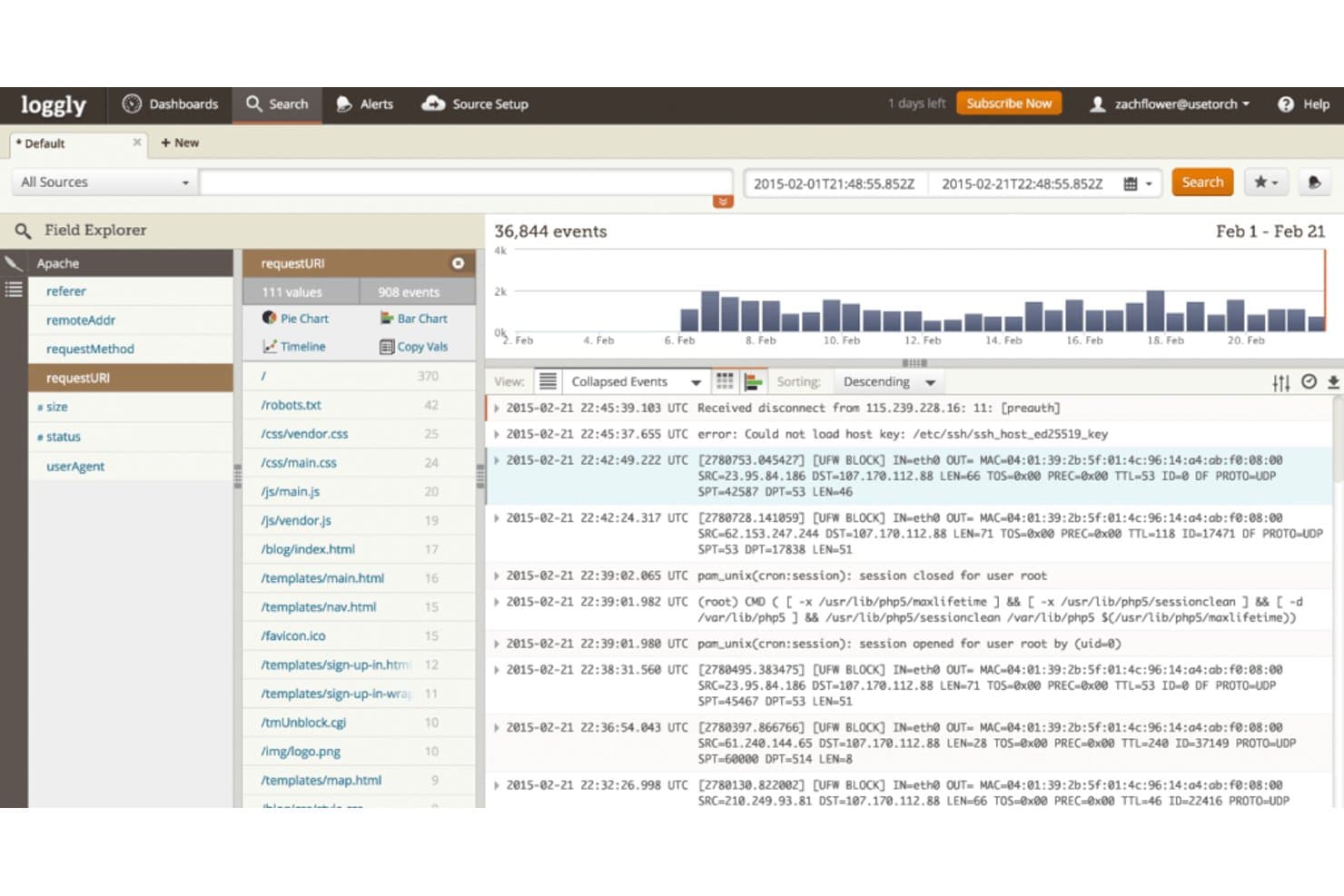
Task: Click the loggly logo
Action: pos(54,105)
